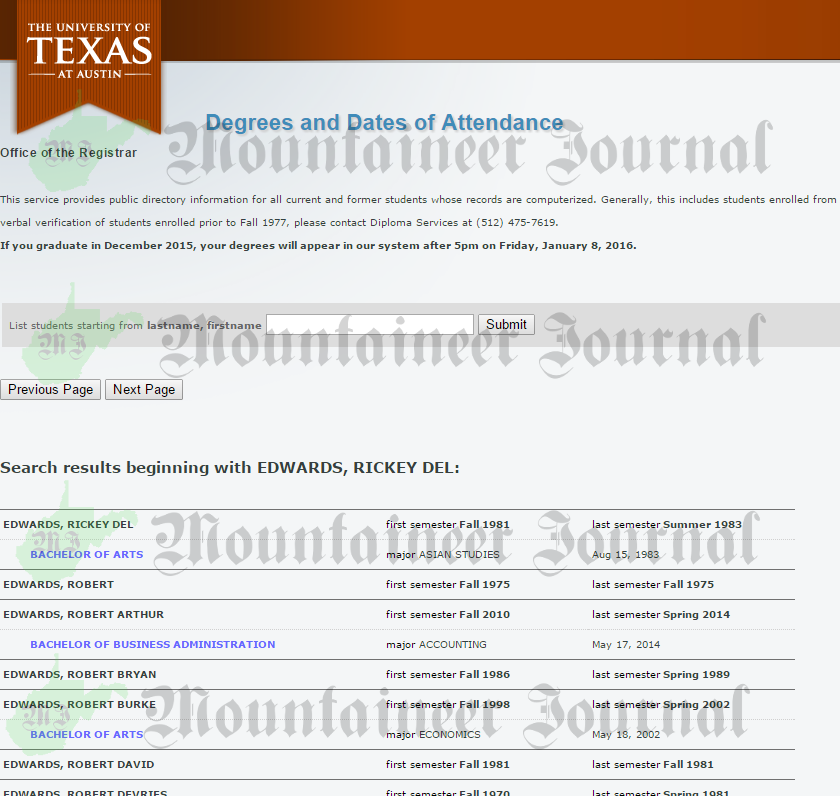
Task: Open Robert Burke Edwards' Bachelor of Arts degree
Action: point(87,734)
